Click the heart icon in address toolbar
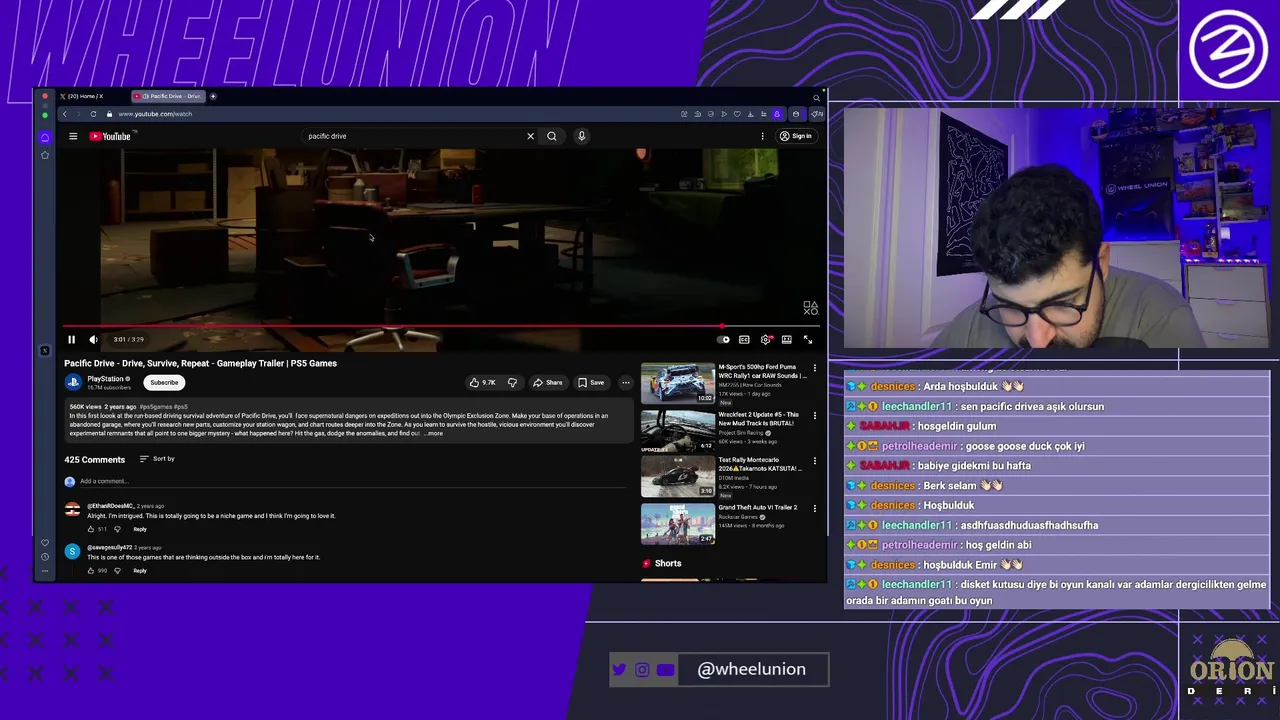Viewport: 1280px width, 720px height. click(x=737, y=114)
